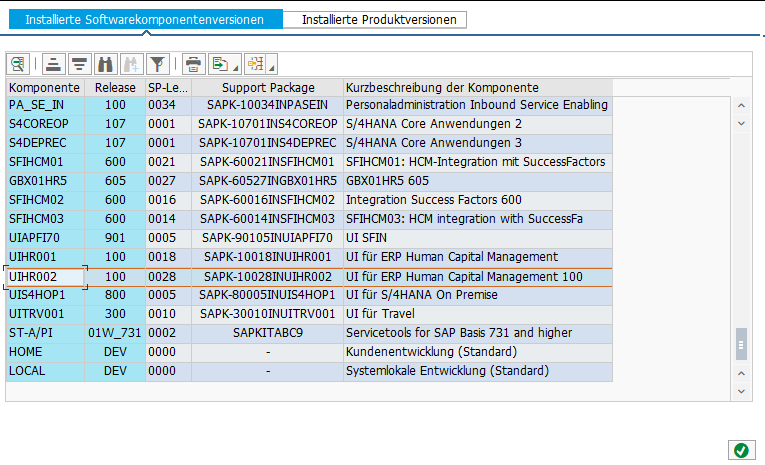
Task: Click SP level 0028 cell
Action: (x=168, y=277)
